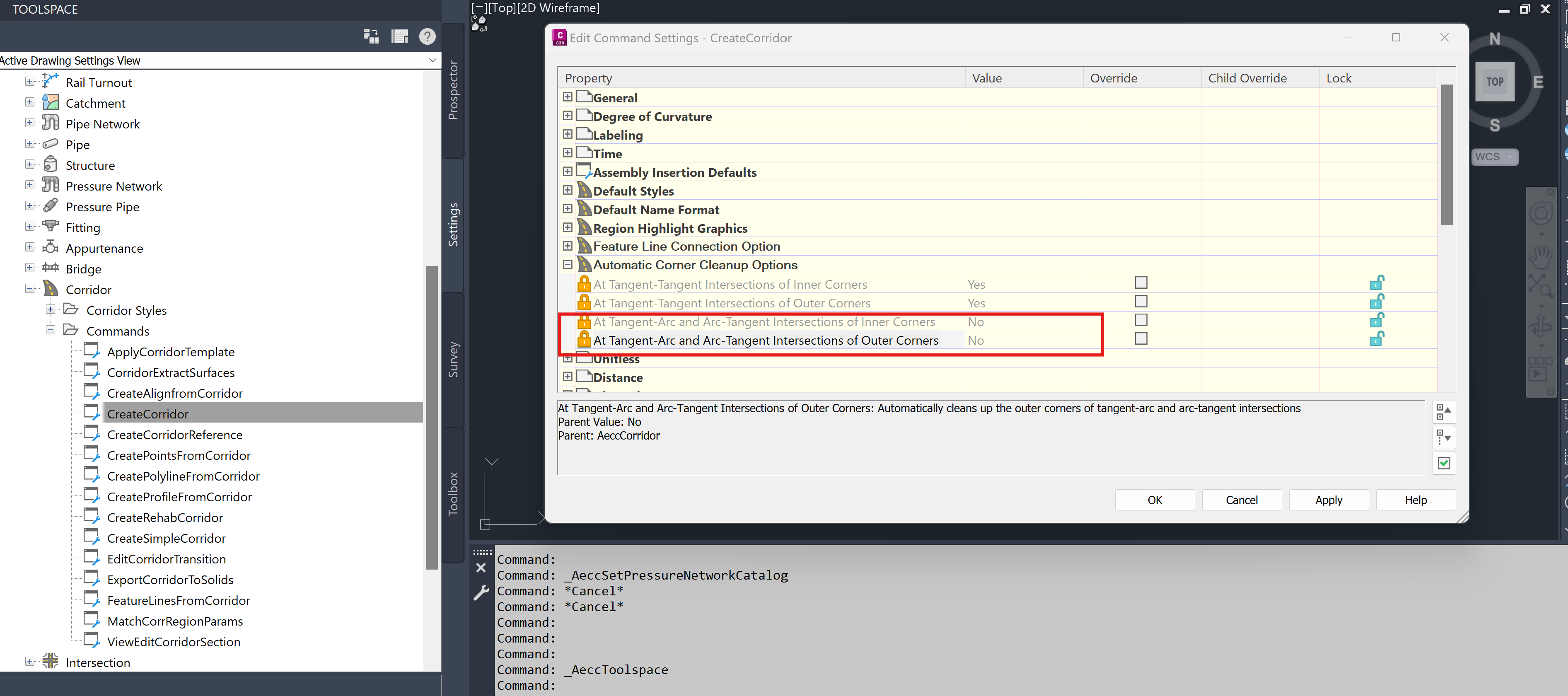Click the unlock icon for Outer Corners Tangent-Arc row
Image resolution: width=1568 pixels, height=696 pixels.
[1376, 339]
